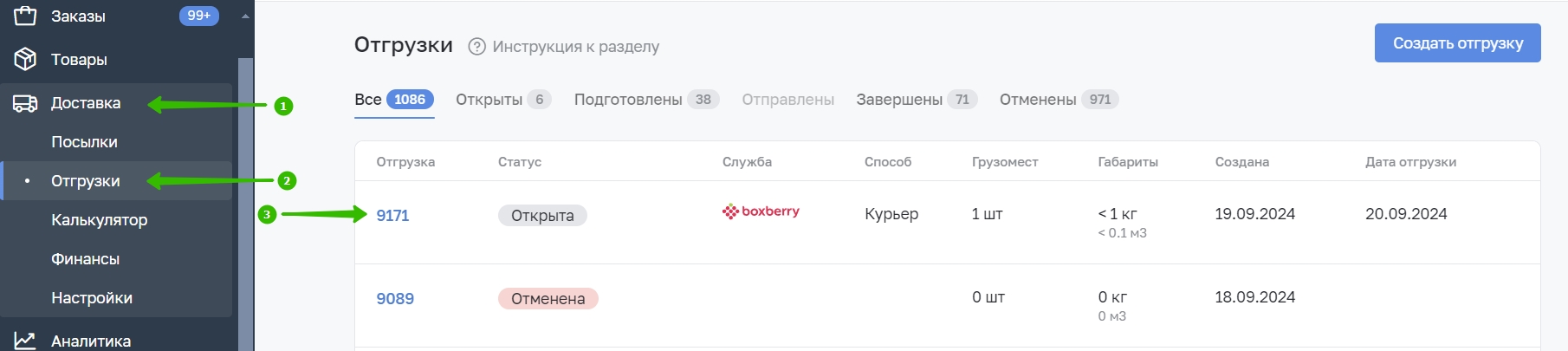Go to Настройки under delivery
The height and width of the screenshot is (351, 1568).
pyautogui.click(x=92, y=298)
